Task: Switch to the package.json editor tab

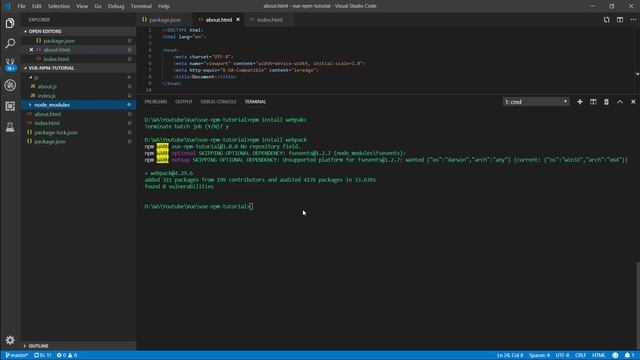Action: 164,20
